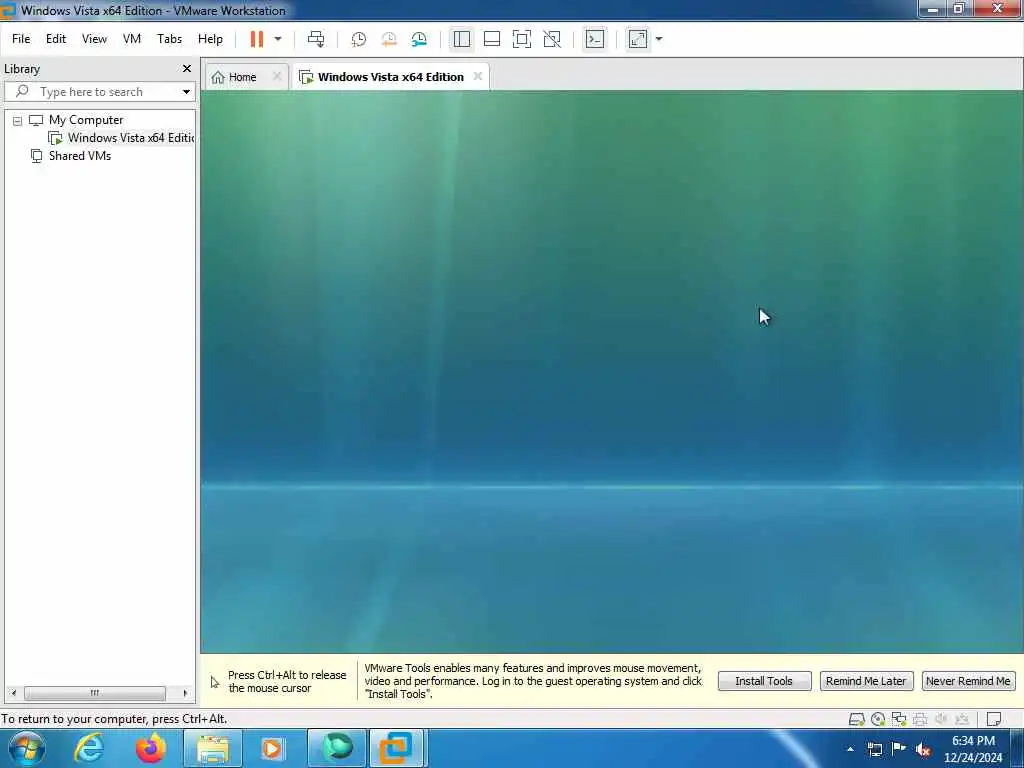
Task: Open the power options dropdown arrow beside pause
Action: (278, 39)
